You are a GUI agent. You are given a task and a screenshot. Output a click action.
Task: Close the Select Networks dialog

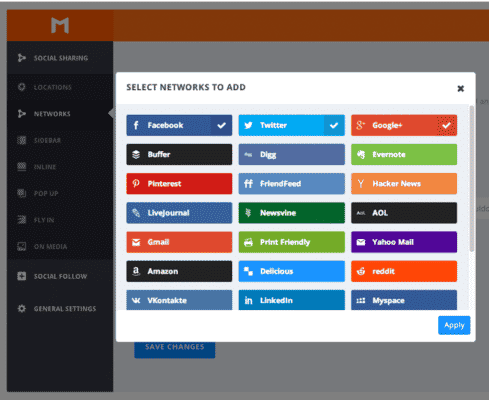tap(461, 88)
